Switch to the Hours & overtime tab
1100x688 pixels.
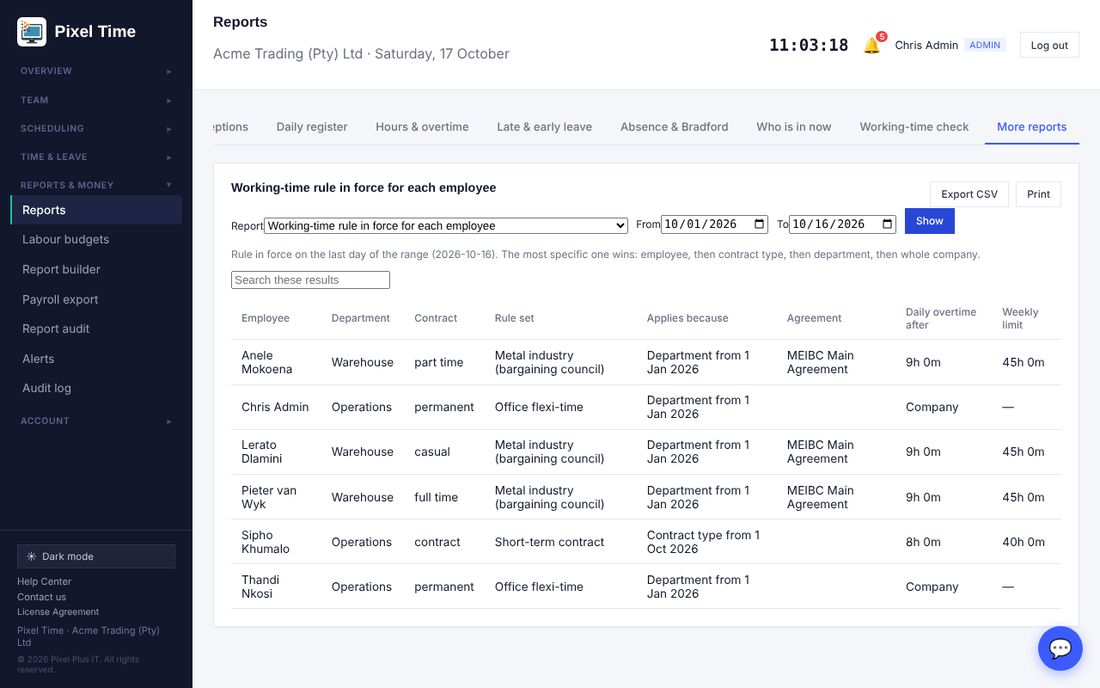[x=422, y=127]
